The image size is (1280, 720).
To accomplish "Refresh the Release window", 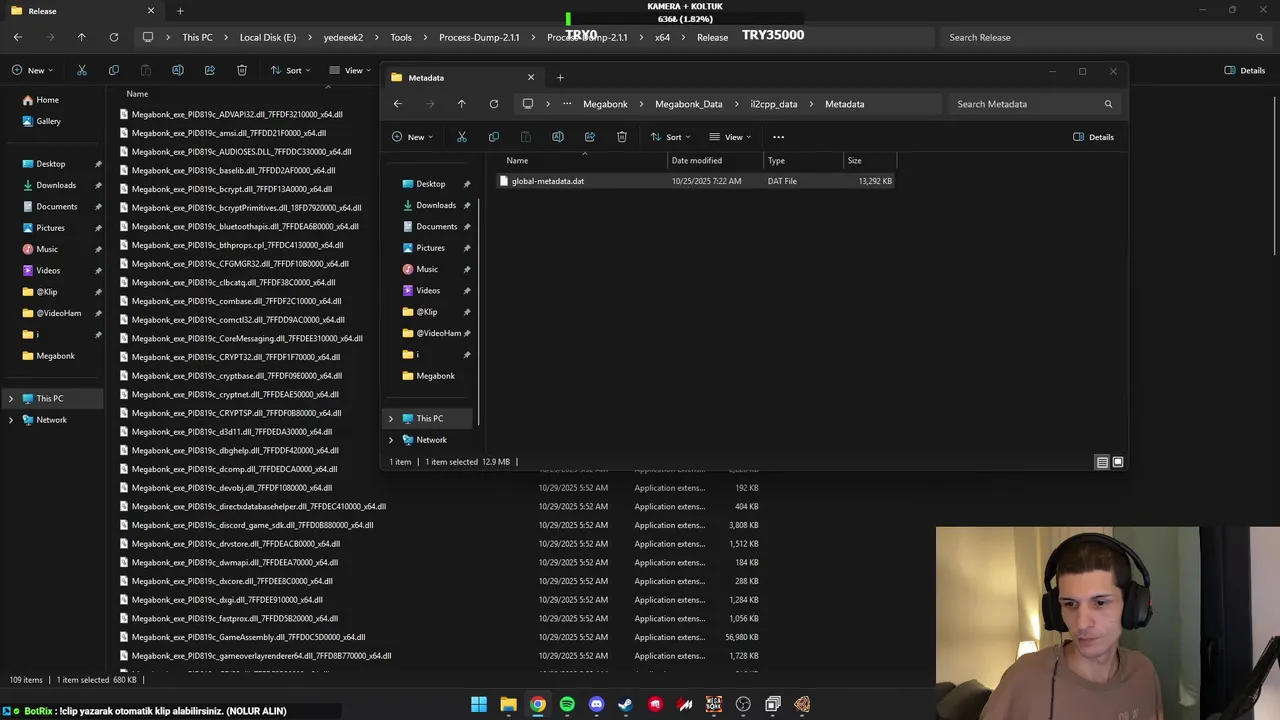I will tap(114, 37).
